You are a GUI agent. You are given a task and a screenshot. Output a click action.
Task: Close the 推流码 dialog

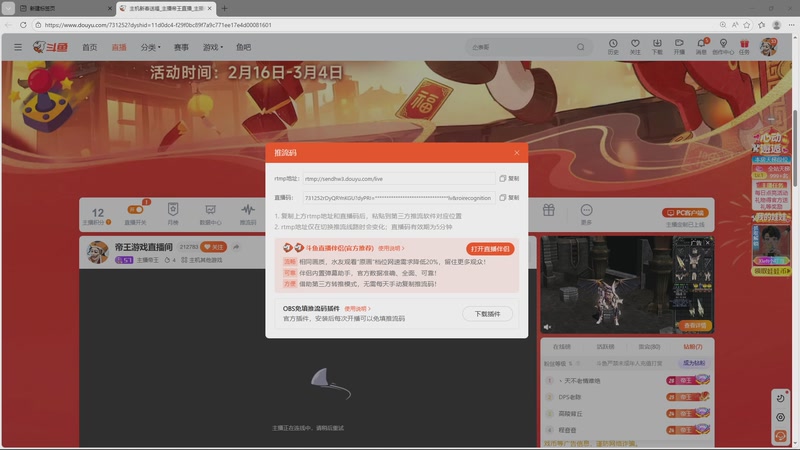[517, 153]
